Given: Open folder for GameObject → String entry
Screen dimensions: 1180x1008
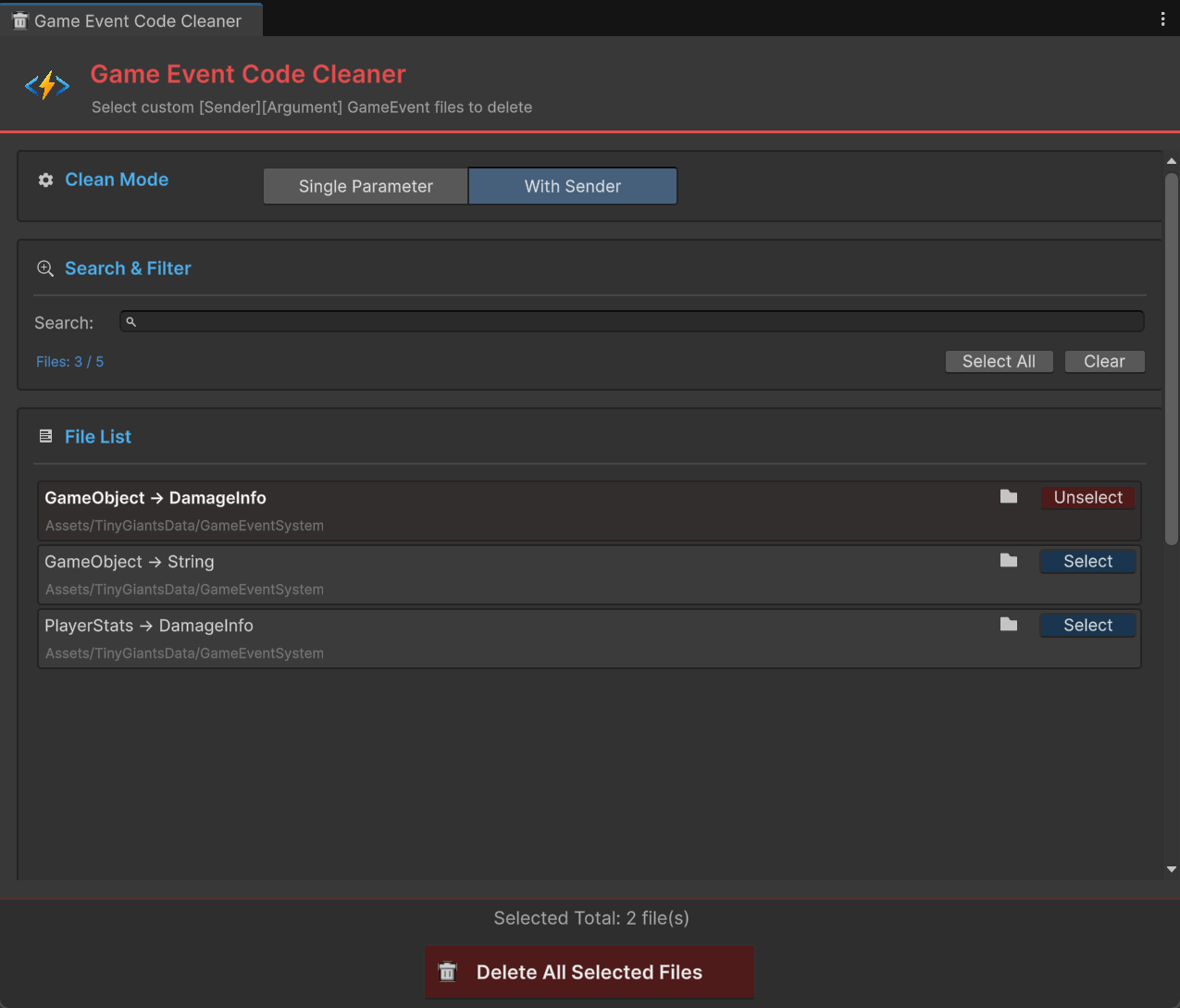Looking at the screenshot, I should (1008, 561).
